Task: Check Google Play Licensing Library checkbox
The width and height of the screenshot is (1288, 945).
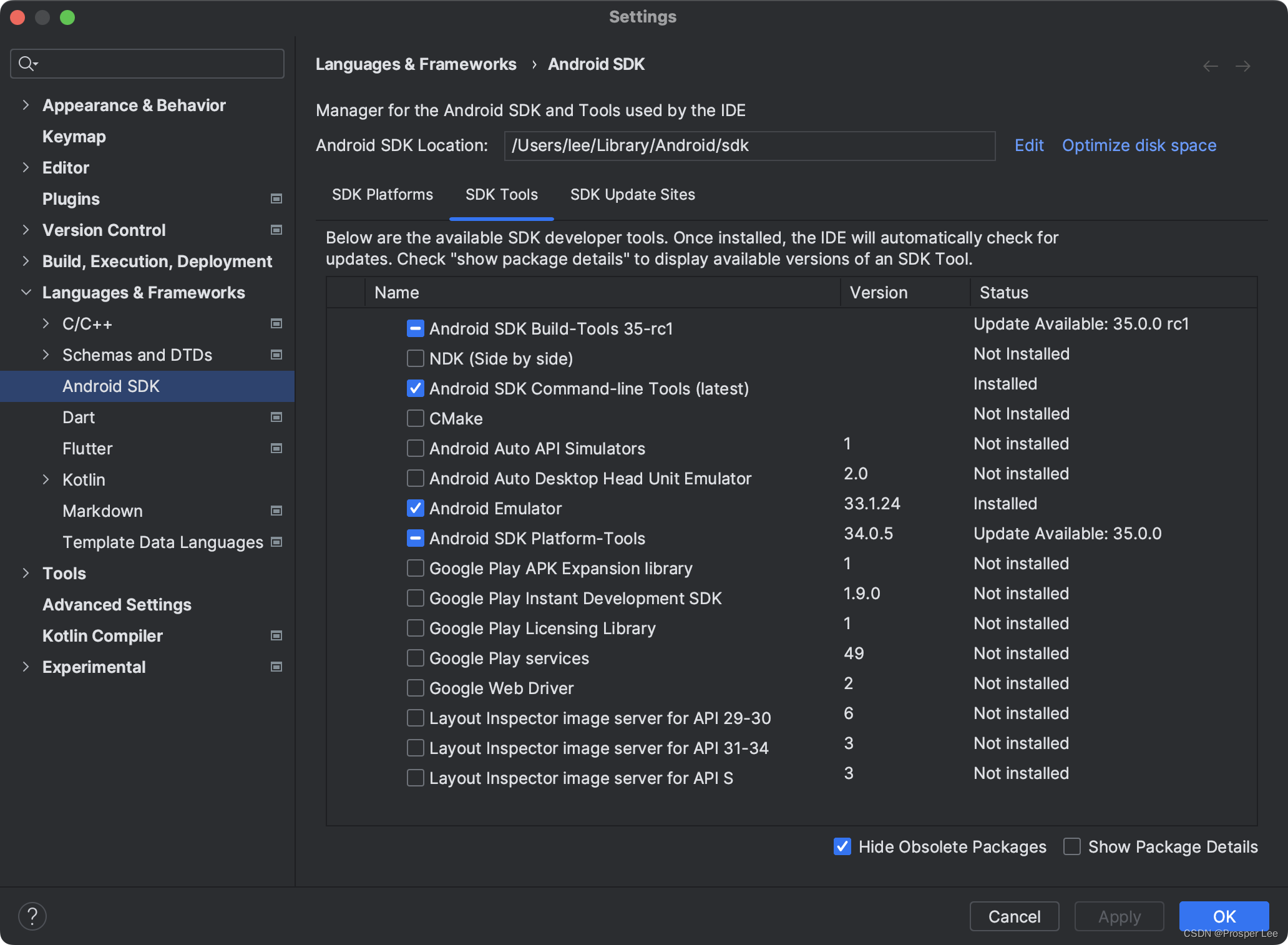Action: pyautogui.click(x=416, y=628)
